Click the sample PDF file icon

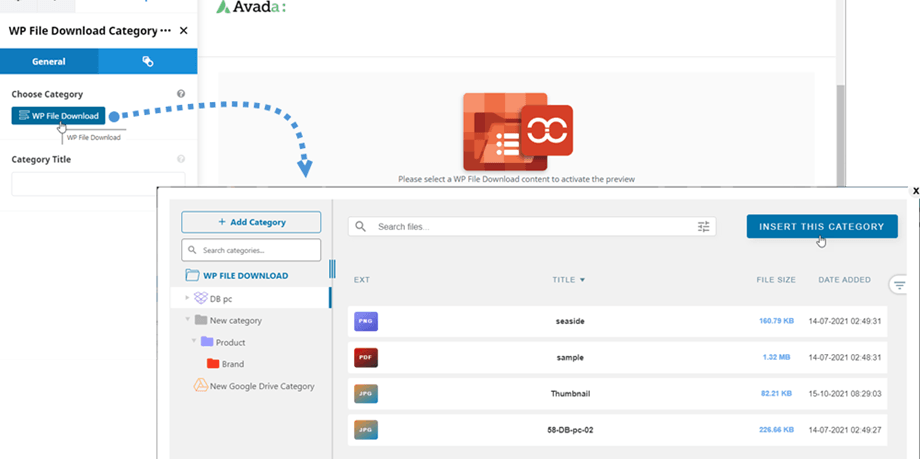click(365, 357)
